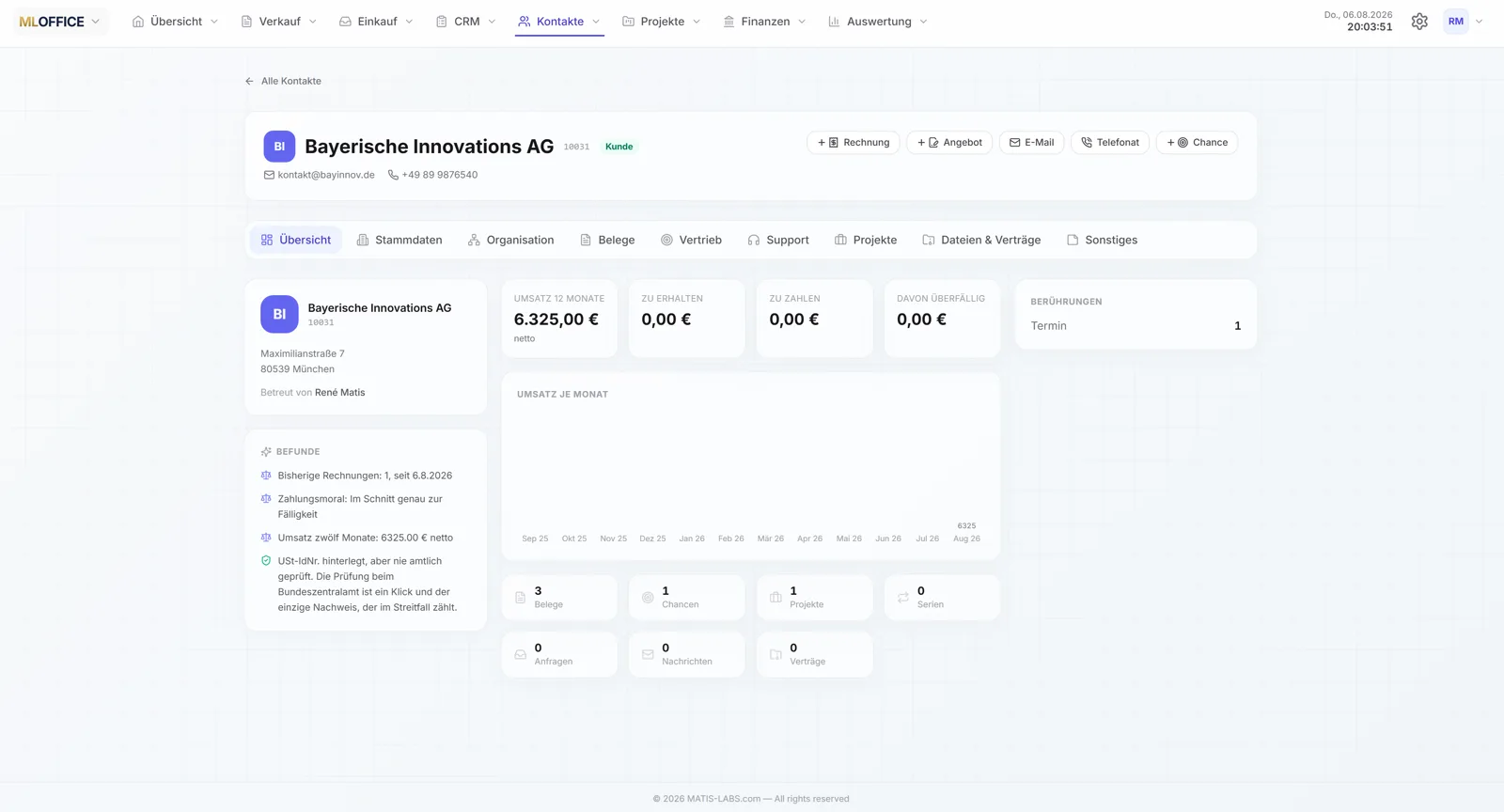
Task: Open the Vertrieb tab
Action: click(692, 241)
